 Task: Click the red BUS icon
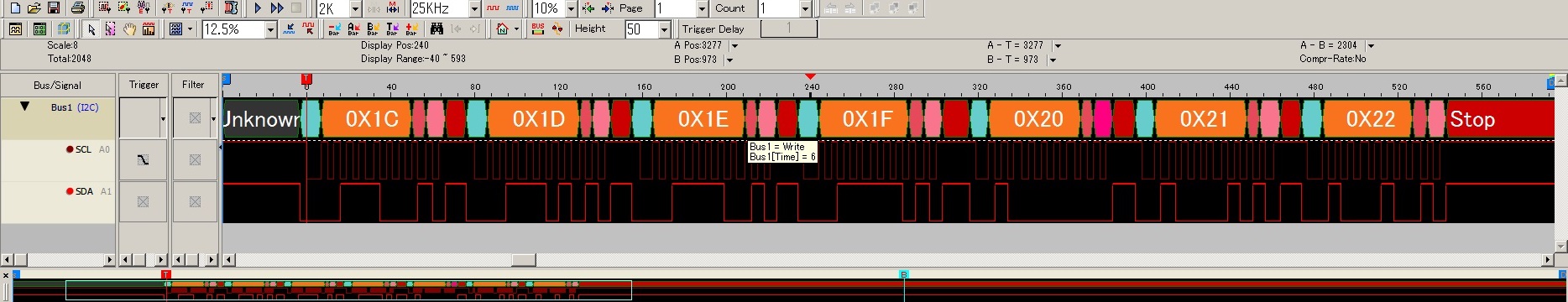tap(538, 29)
